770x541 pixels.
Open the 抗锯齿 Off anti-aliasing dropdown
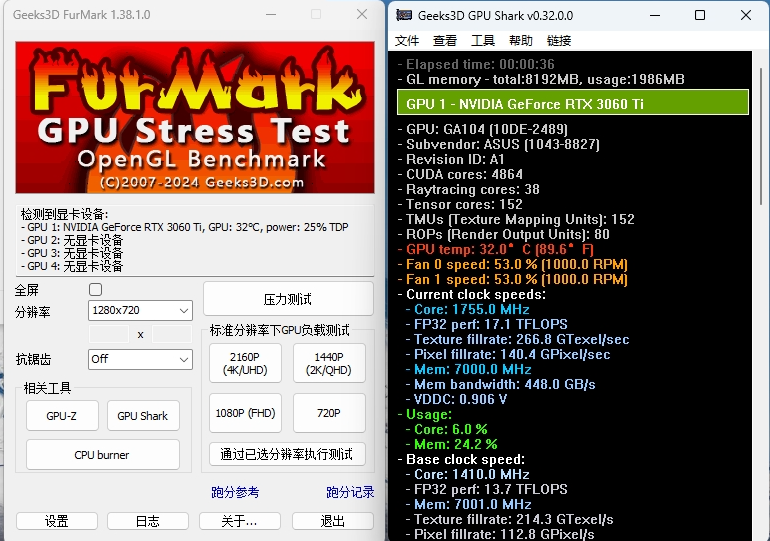click(140, 359)
